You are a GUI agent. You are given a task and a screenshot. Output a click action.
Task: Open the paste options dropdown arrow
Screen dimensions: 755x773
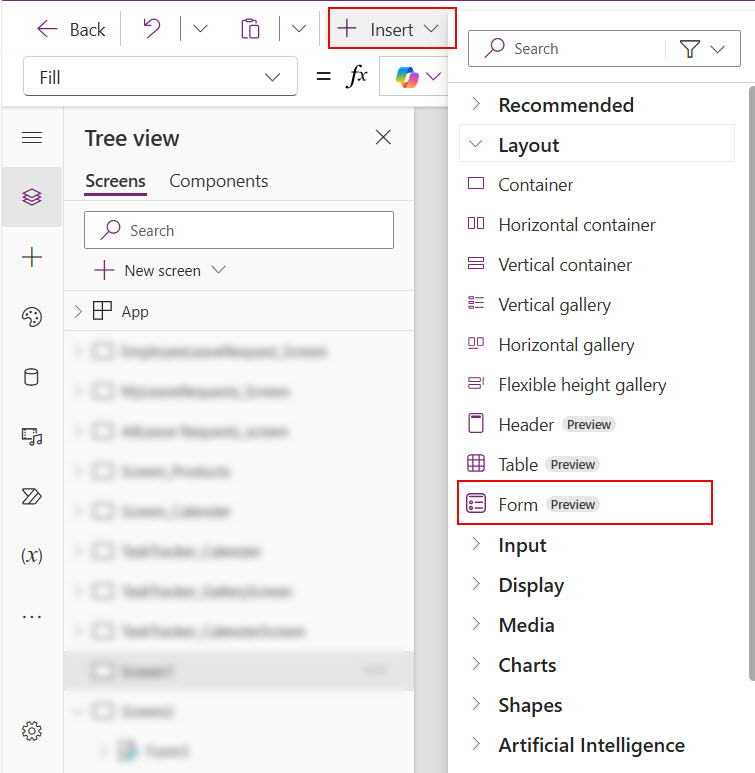coord(298,29)
